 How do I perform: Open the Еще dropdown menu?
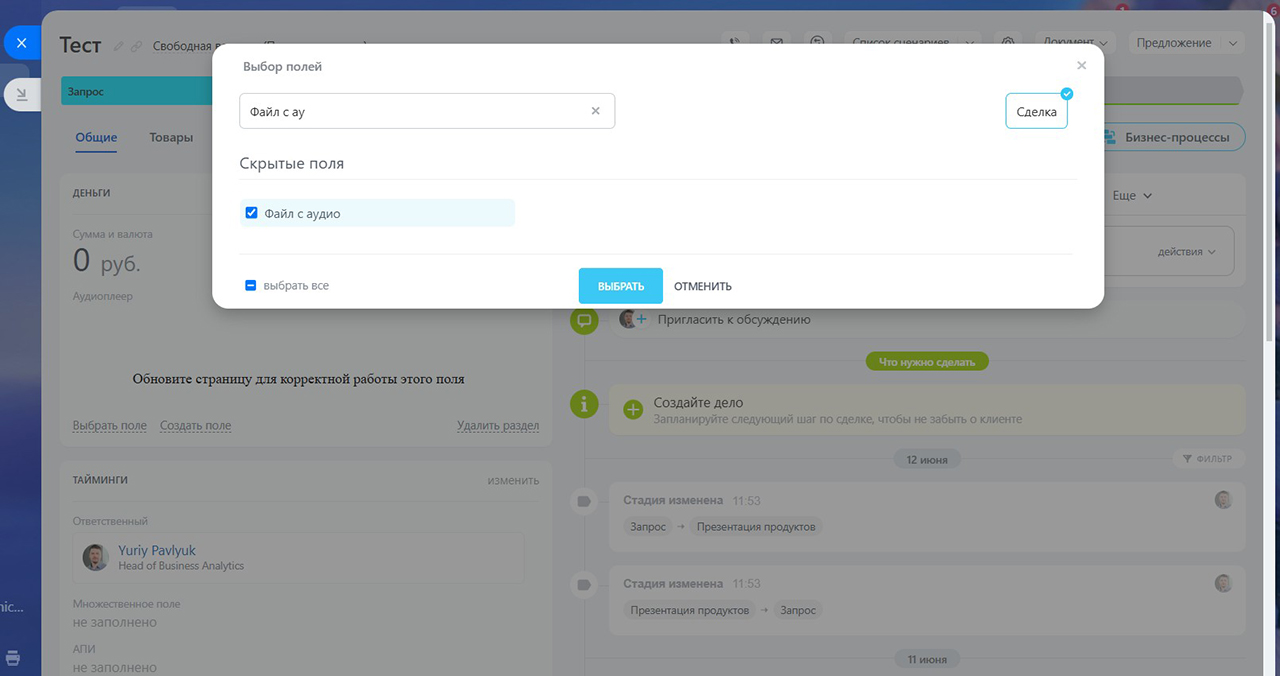(1133, 196)
